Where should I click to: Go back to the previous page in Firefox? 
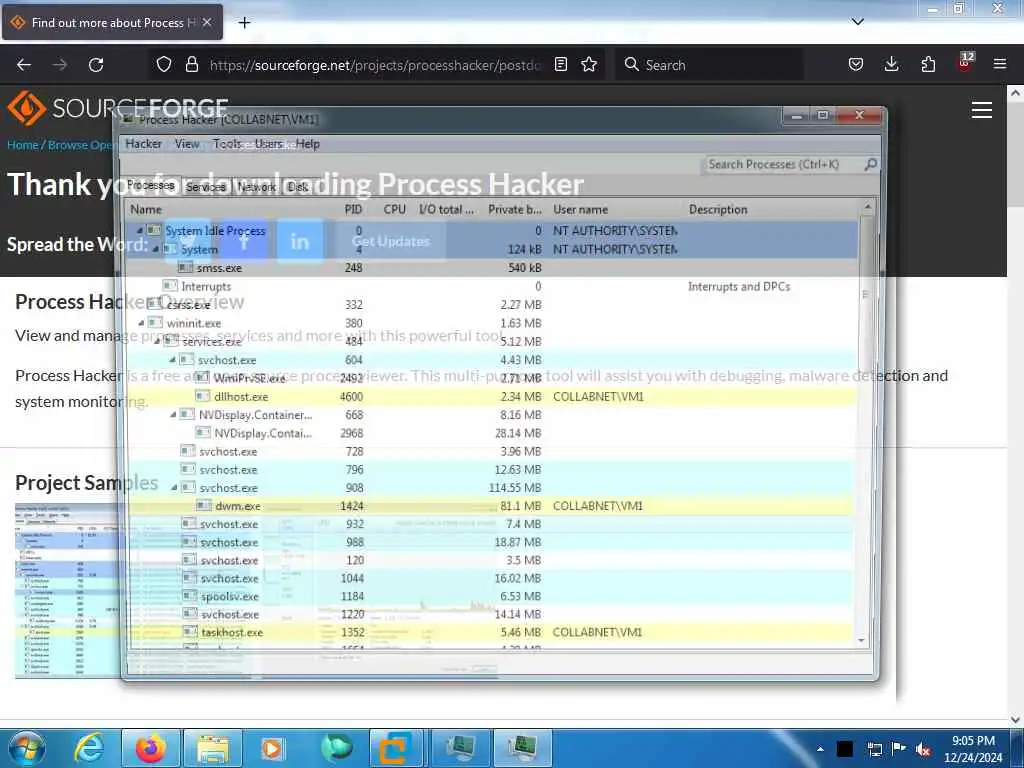click(24, 65)
